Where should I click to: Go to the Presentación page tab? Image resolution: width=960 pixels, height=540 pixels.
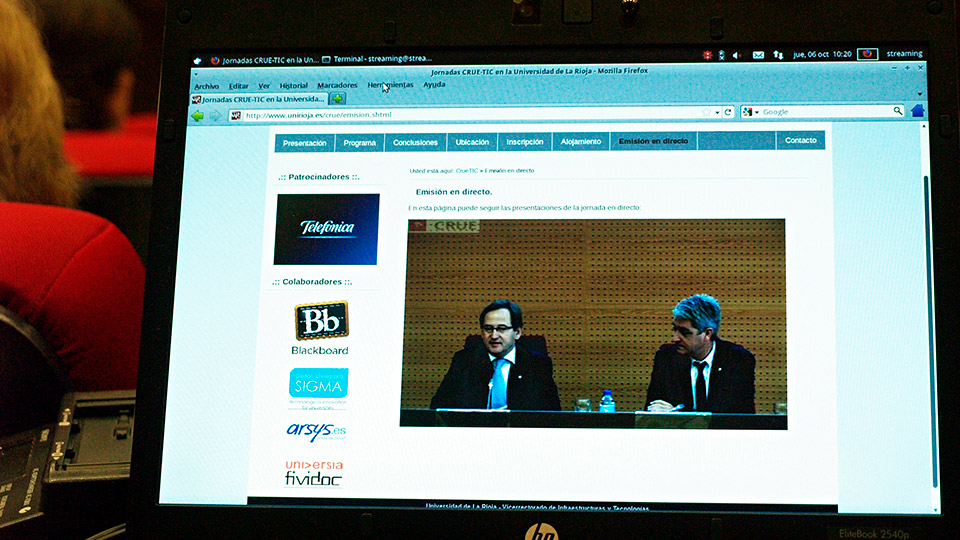(x=304, y=143)
